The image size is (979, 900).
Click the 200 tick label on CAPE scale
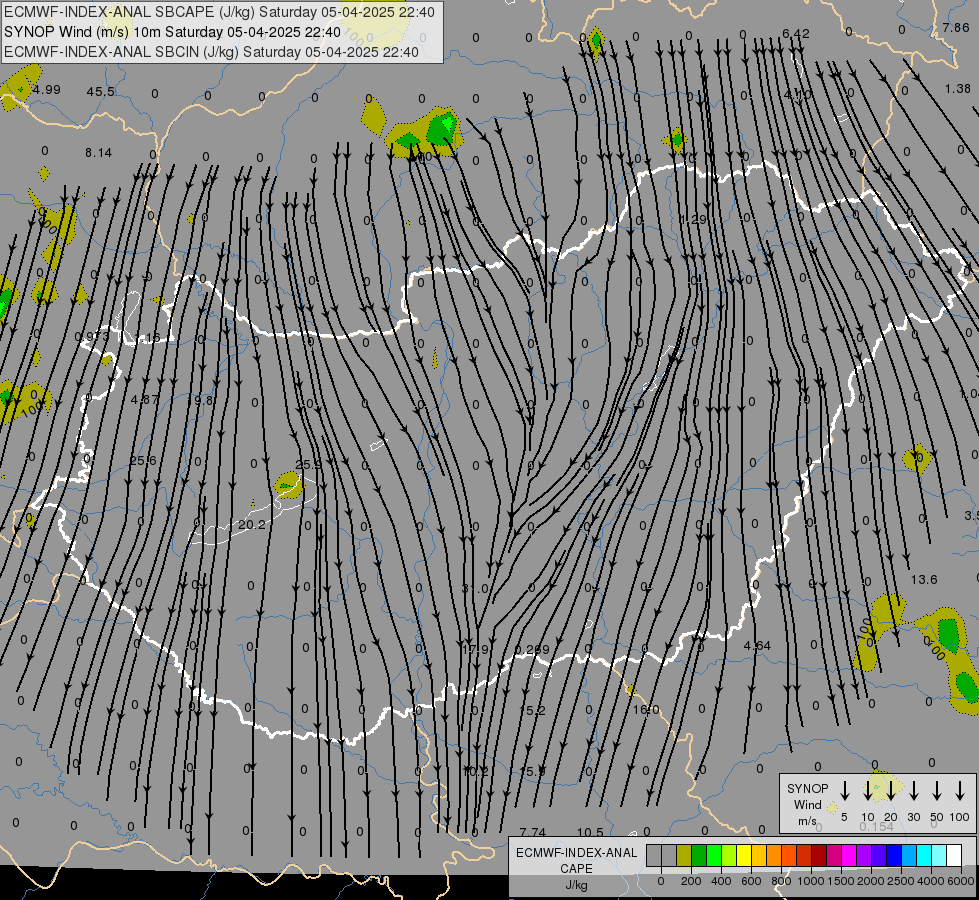click(691, 881)
